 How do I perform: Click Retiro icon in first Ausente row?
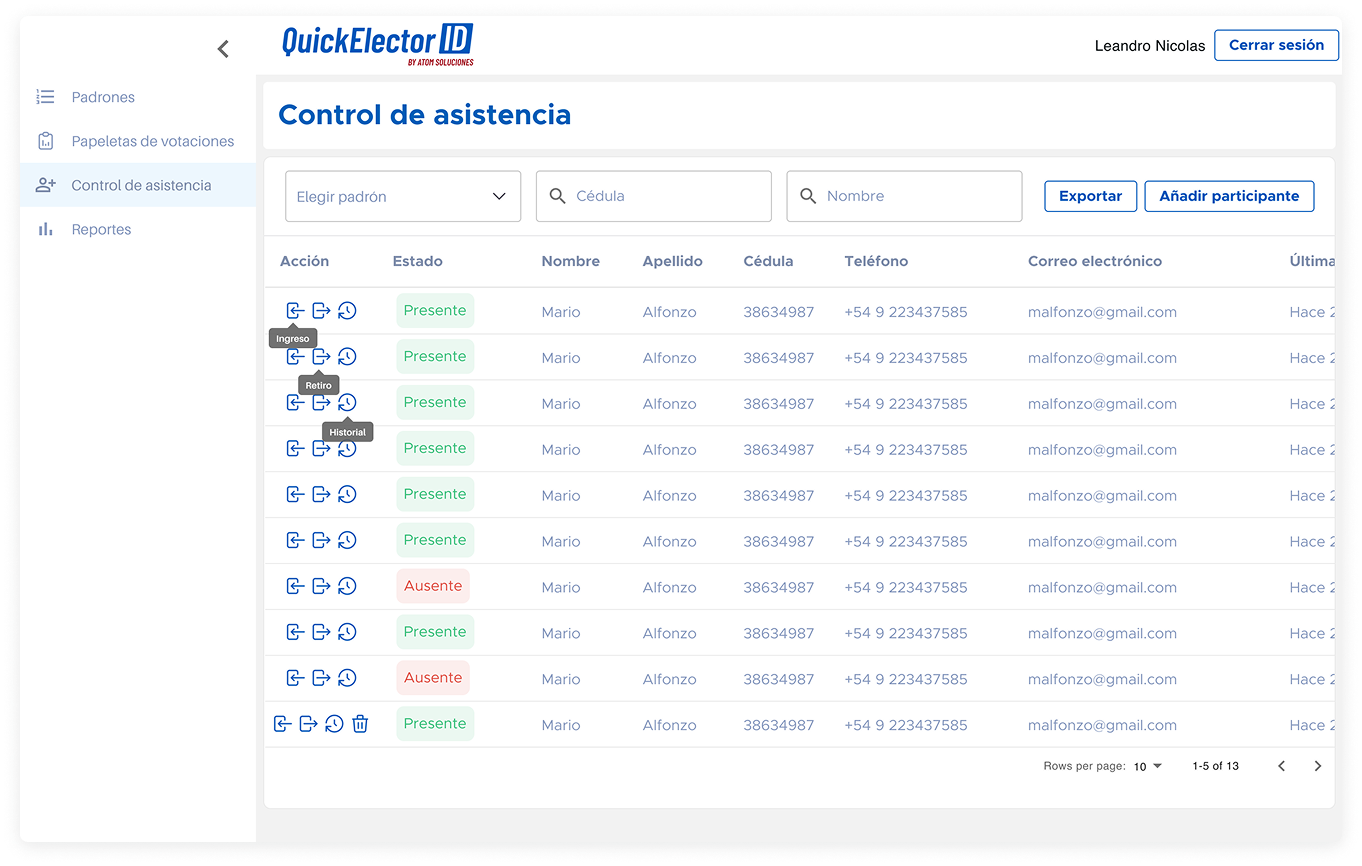[321, 586]
